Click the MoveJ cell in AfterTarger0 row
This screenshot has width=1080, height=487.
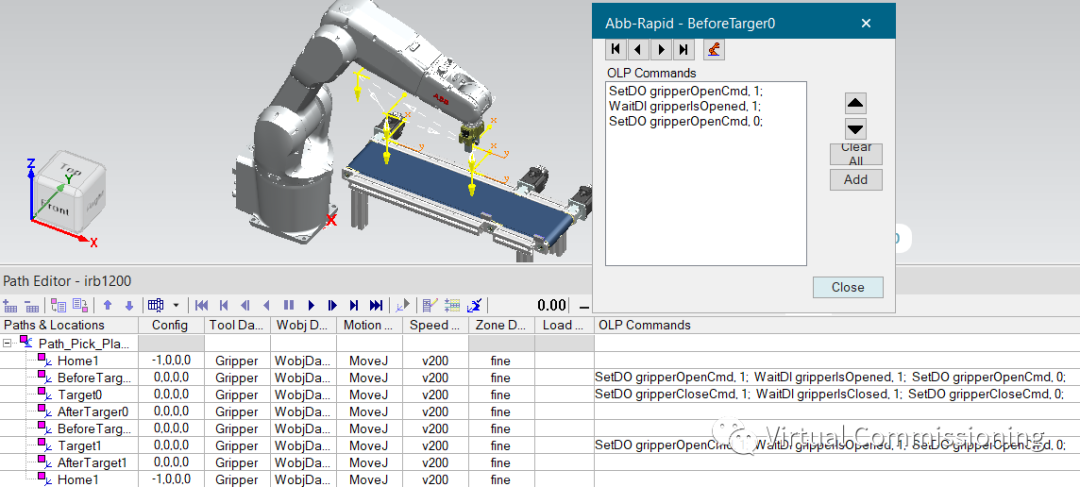pyautogui.click(x=369, y=411)
